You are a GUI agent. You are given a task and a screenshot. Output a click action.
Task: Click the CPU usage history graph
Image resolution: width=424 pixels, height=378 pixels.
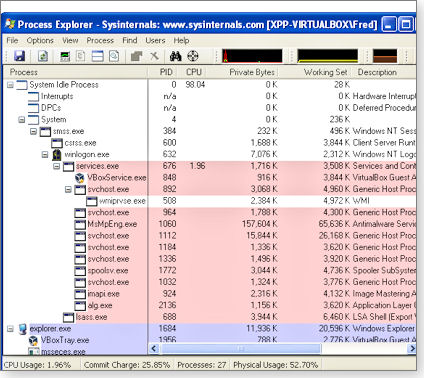[252, 56]
